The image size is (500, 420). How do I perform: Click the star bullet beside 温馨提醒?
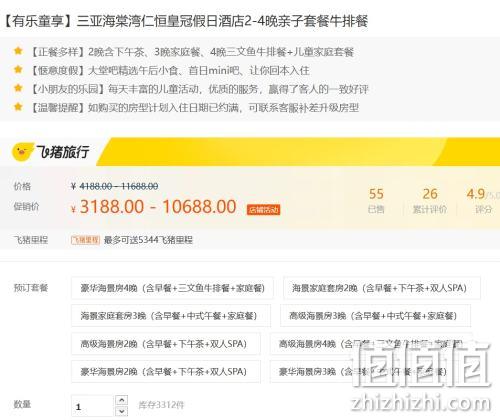point(18,107)
